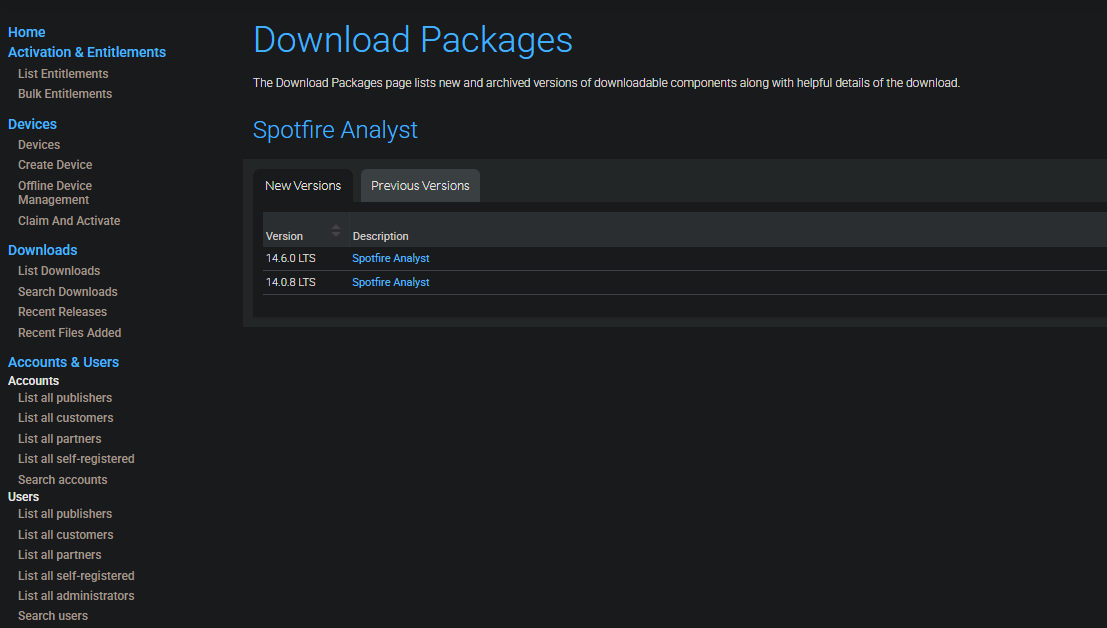
Task: Click the Version column sort arrows icon
Action: point(336,230)
